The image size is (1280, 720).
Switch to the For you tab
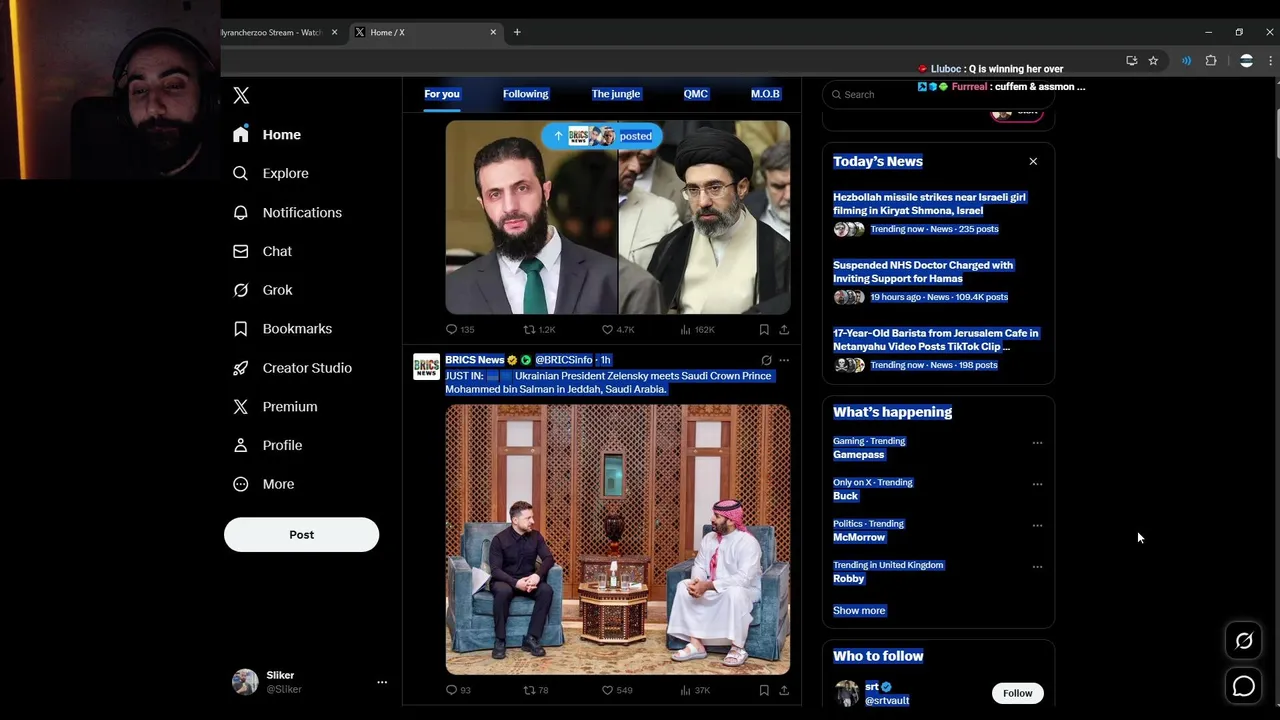[x=442, y=94]
